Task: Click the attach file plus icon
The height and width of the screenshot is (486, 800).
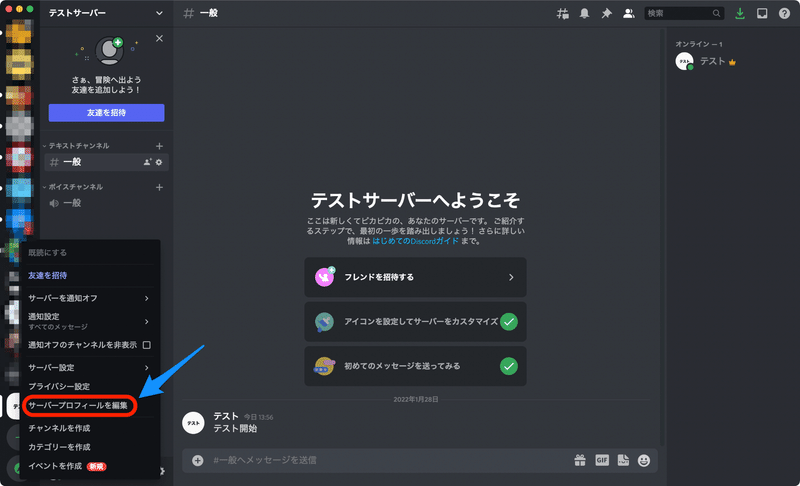Action: click(197, 461)
